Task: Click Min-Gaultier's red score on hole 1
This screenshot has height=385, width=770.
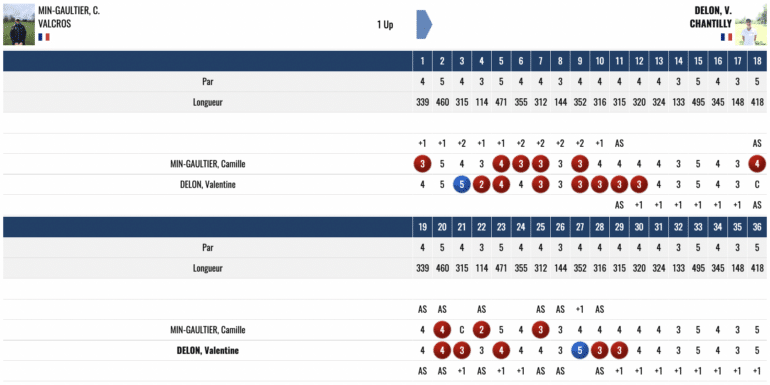Action: (422, 164)
